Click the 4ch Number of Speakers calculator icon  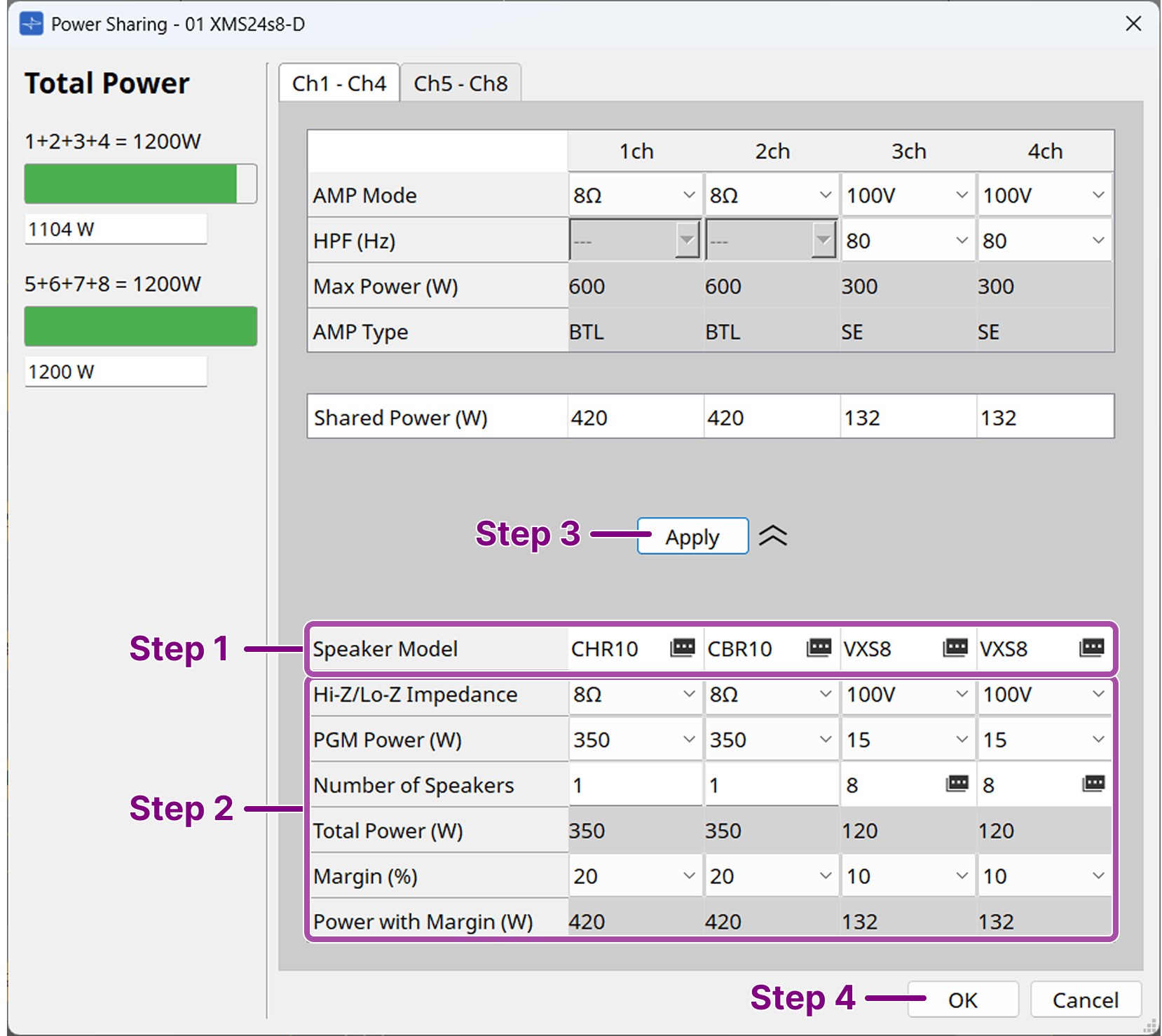tap(1093, 783)
